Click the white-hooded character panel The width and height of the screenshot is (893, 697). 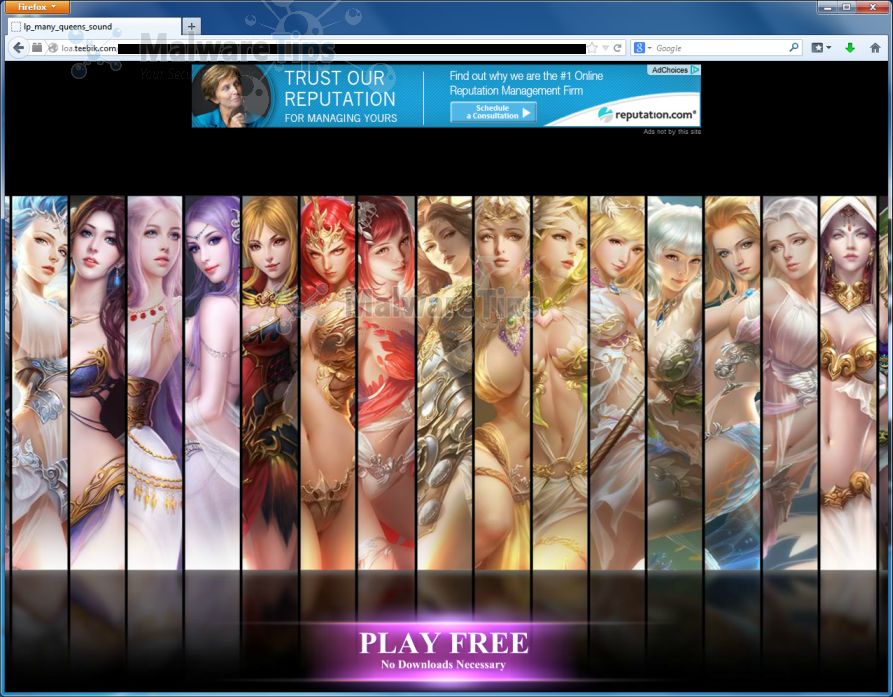(848, 383)
